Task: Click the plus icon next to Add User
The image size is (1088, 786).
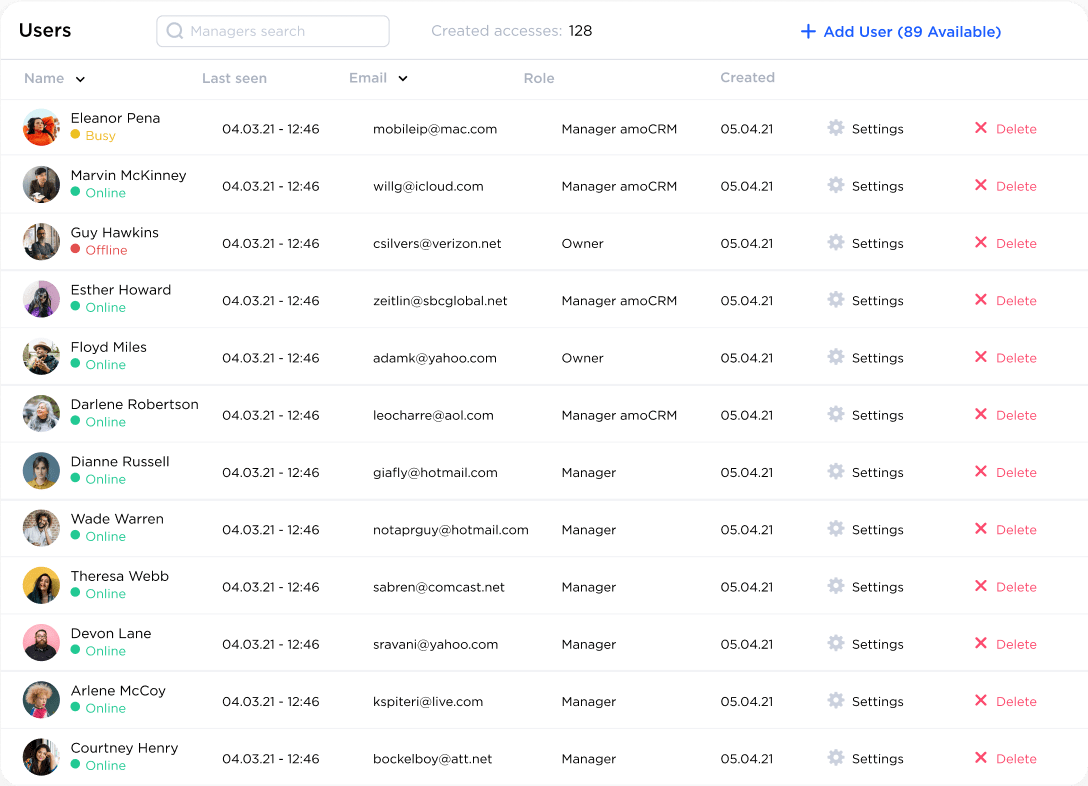Action: pyautogui.click(x=807, y=31)
